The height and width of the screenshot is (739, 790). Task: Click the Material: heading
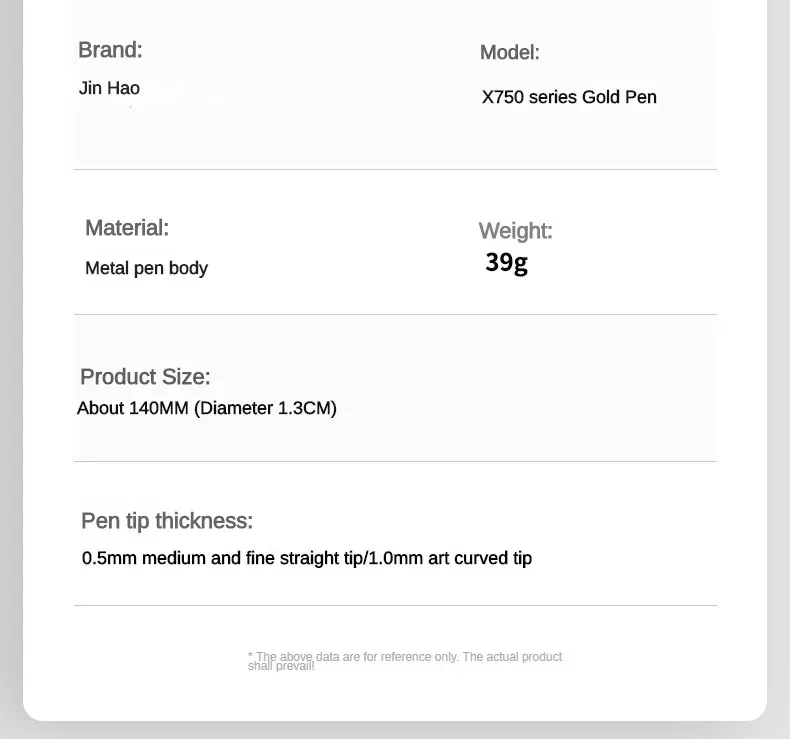(127, 228)
